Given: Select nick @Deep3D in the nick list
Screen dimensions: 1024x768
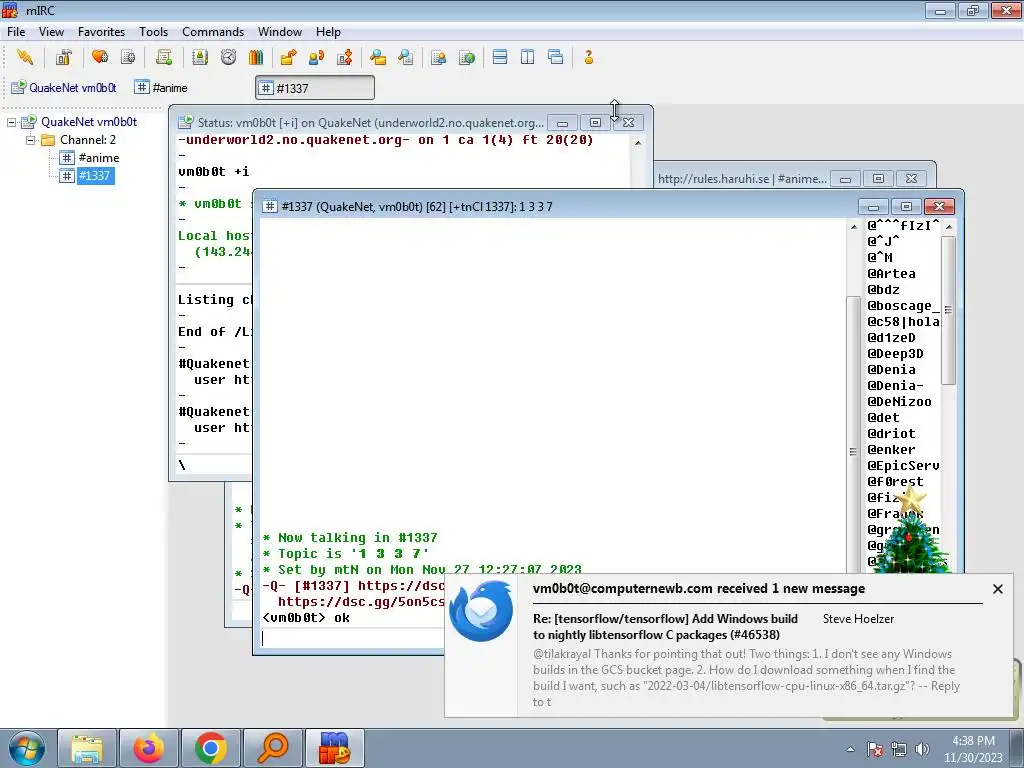Looking at the screenshot, I should point(895,353).
